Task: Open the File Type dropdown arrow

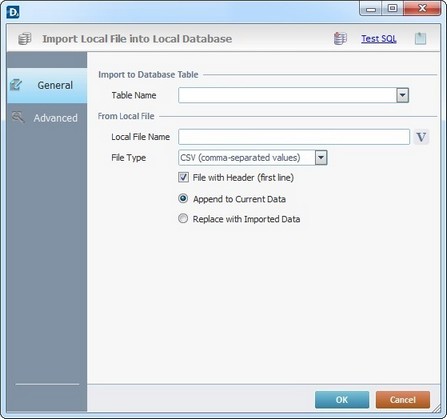Action: 321,158
